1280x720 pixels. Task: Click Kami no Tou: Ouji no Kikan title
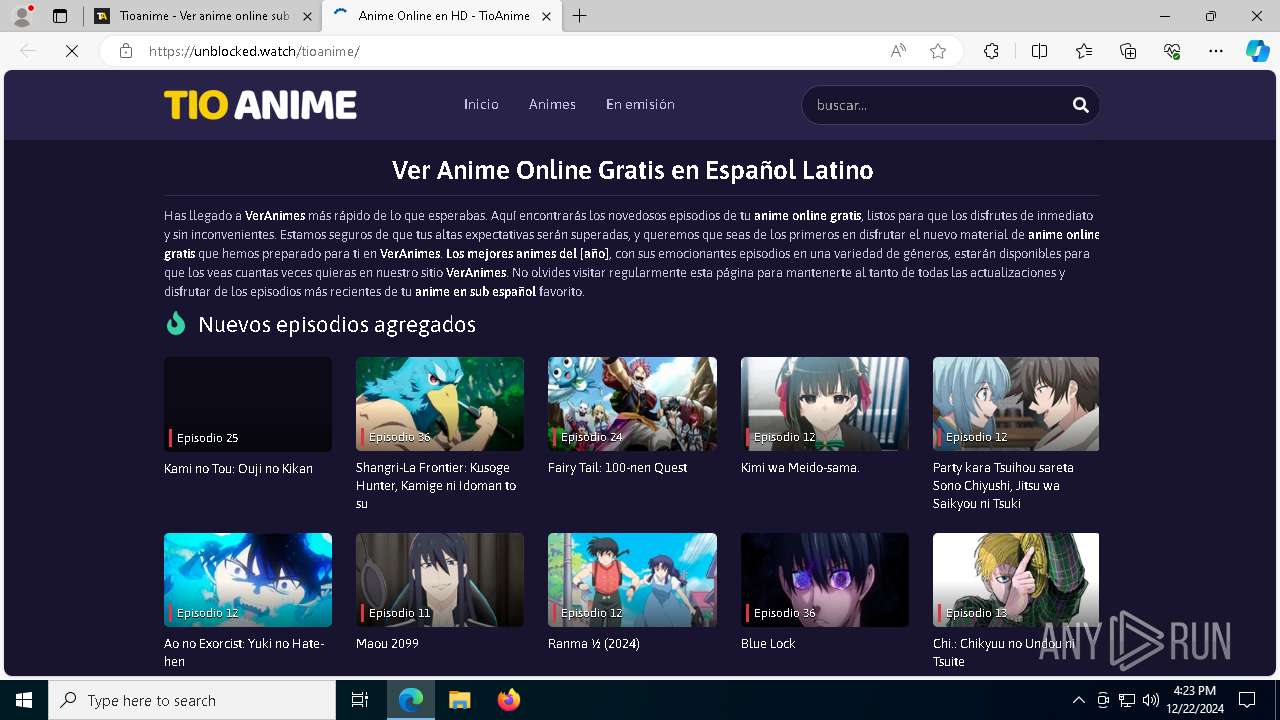point(238,468)
